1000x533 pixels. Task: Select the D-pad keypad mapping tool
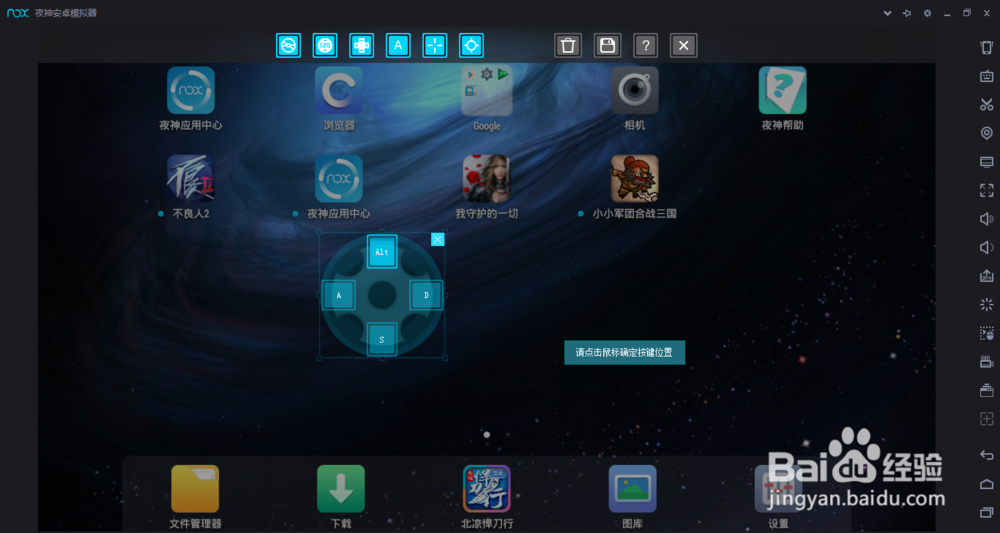pos(362,45)
